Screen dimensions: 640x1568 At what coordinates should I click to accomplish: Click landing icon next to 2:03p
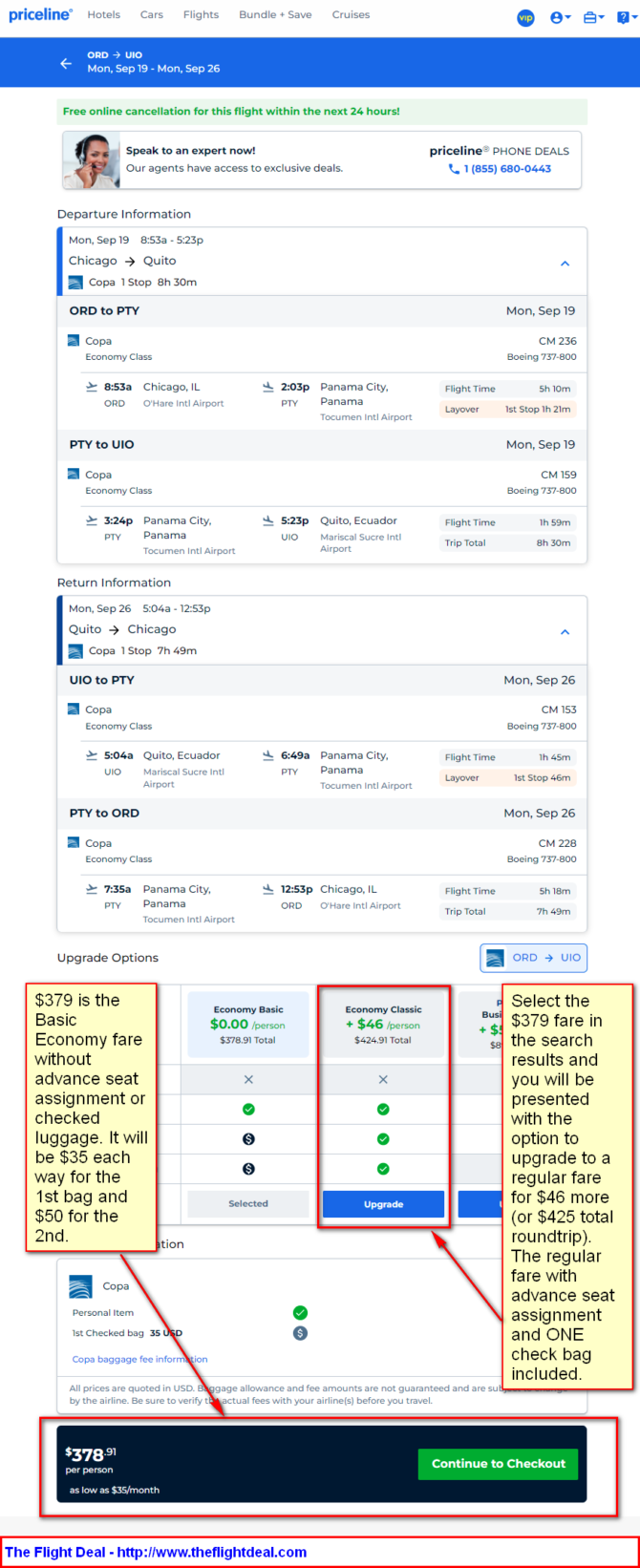pos(268,387)
